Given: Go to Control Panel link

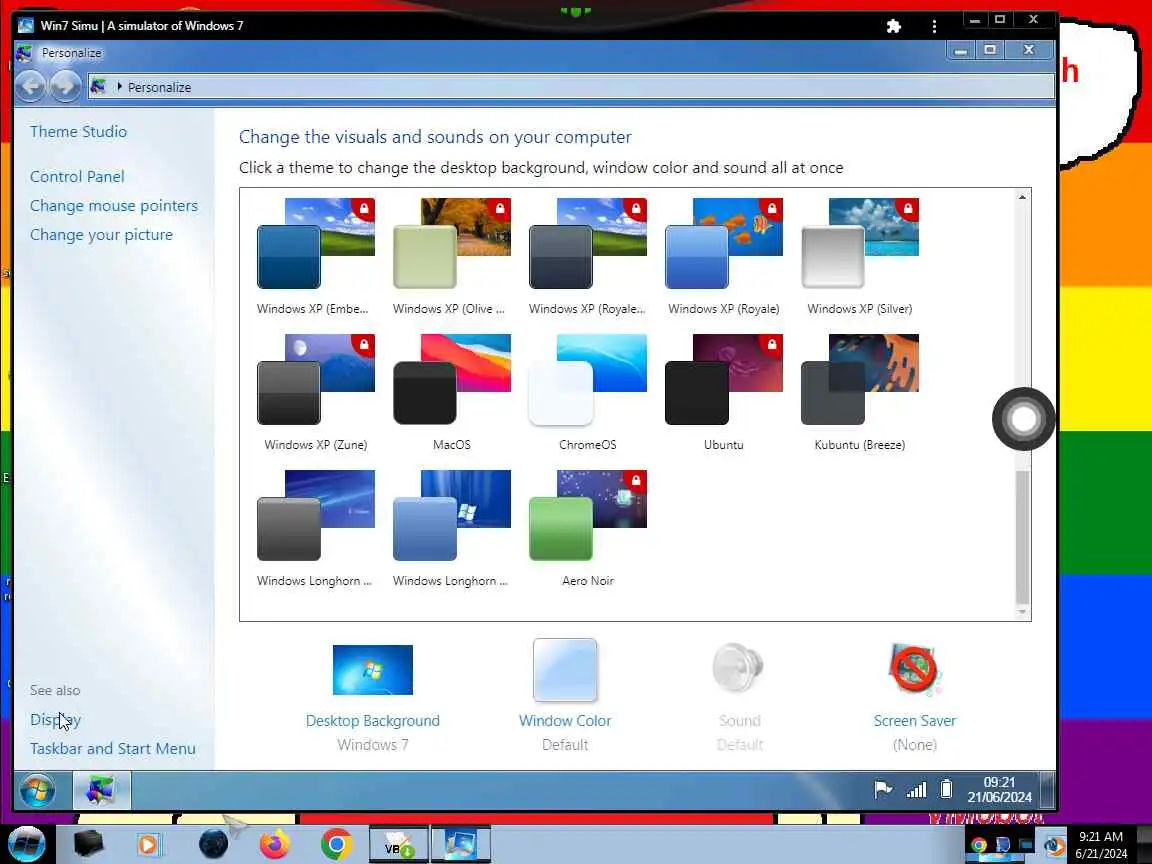Looking at the screenshot, I should pos(77,176).
